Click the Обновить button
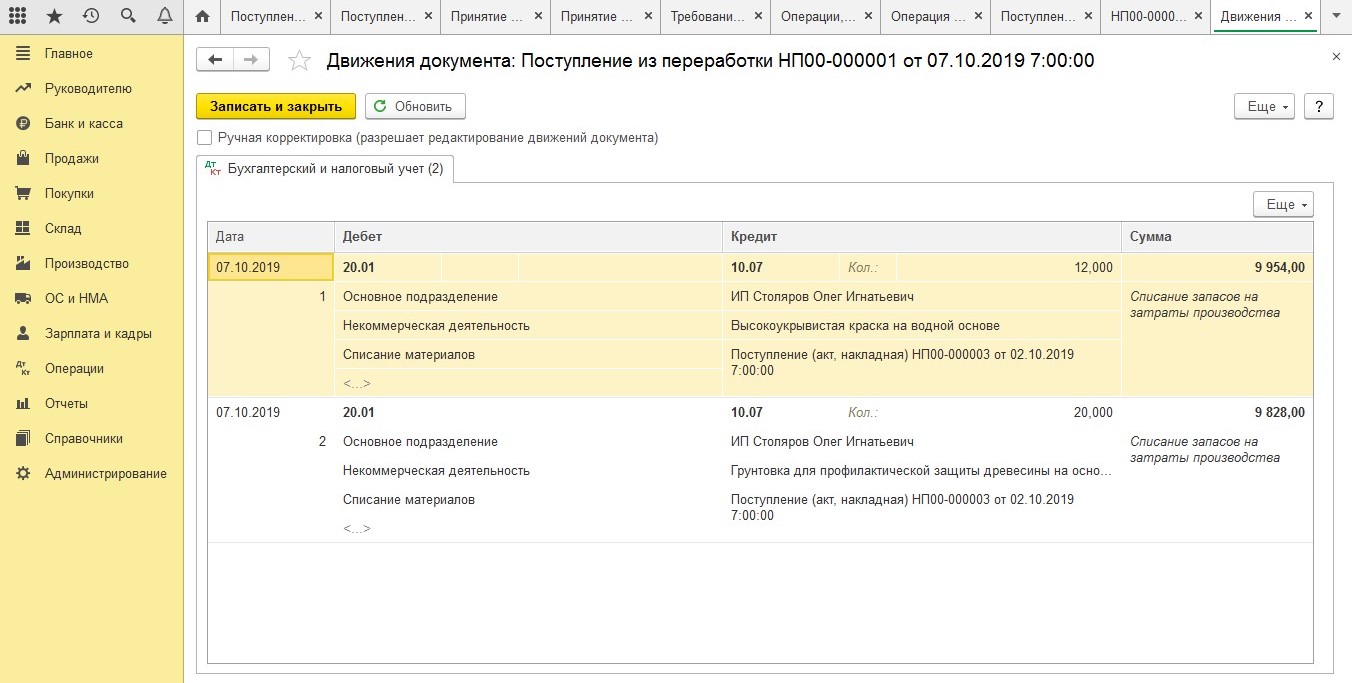The height and width of the screenshot is (683, 1352). point(415,107)
